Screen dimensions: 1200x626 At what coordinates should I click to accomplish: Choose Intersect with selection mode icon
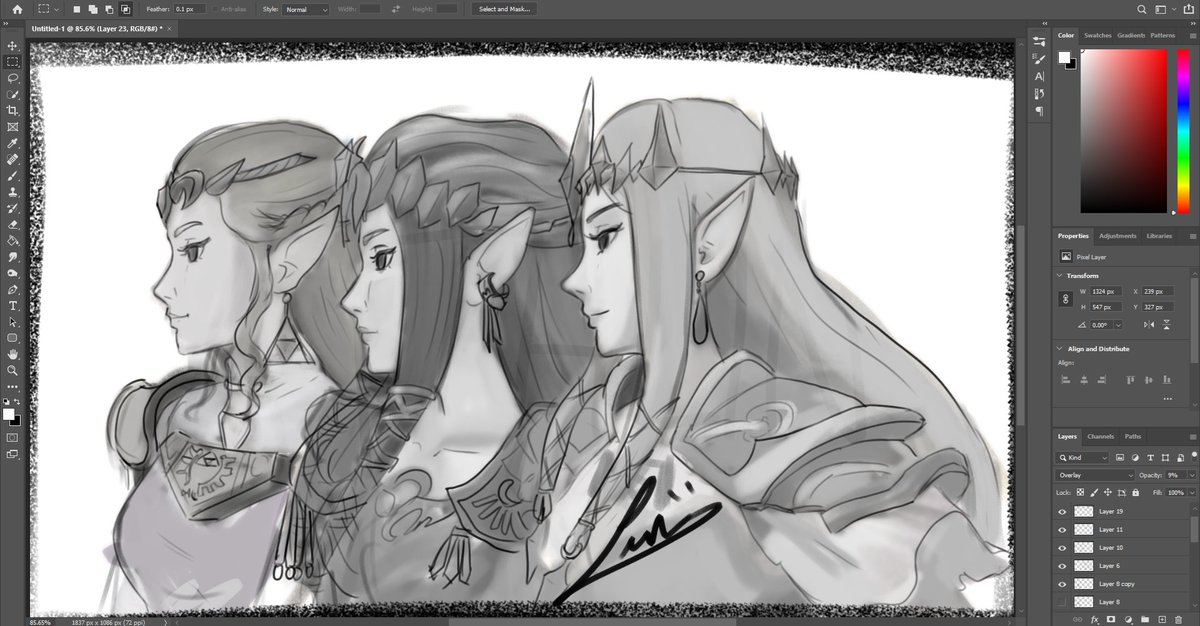tap(125, 9)
